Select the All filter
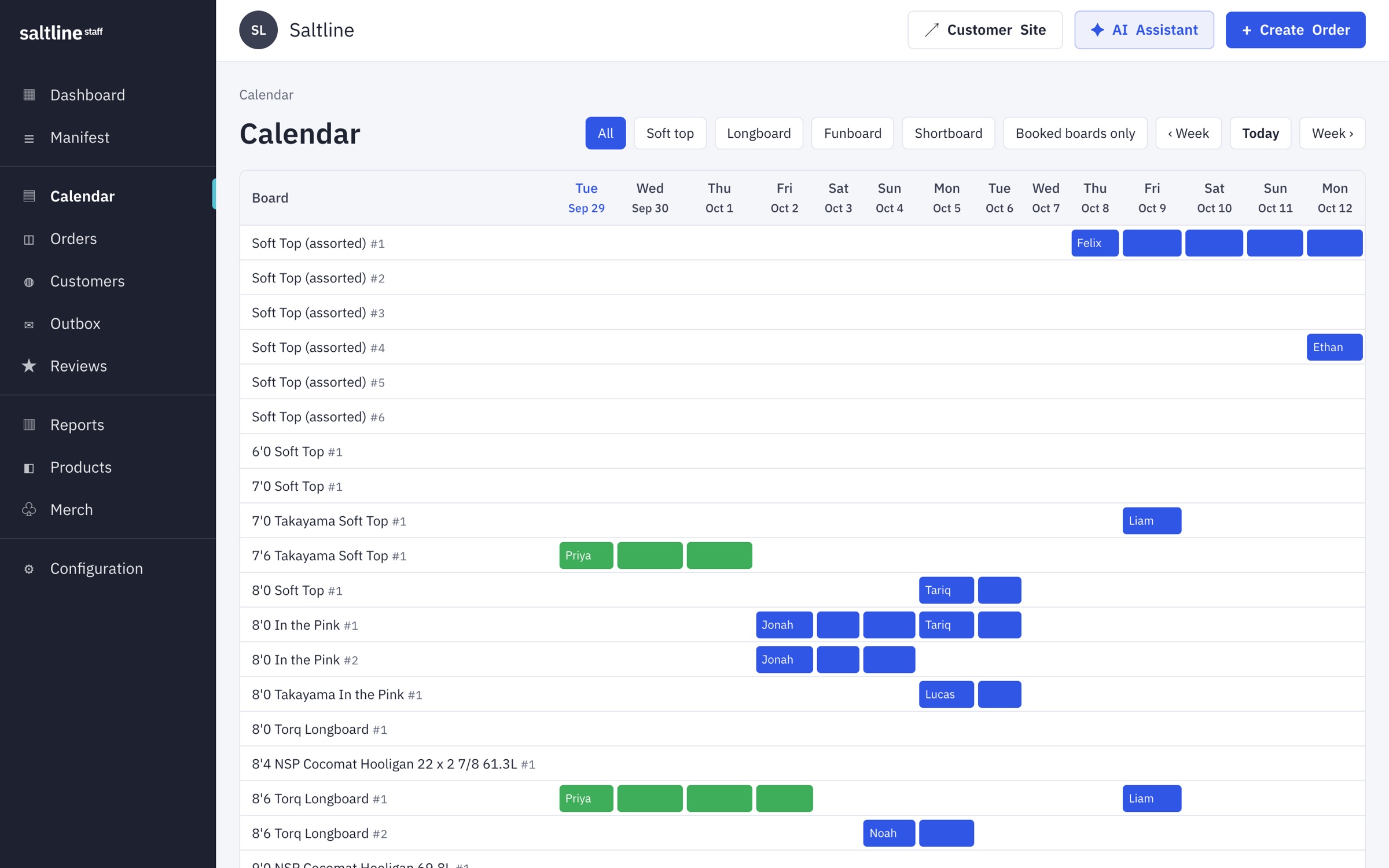The width and height of the screenshot is (1389, 868). (x=605, y=133)
